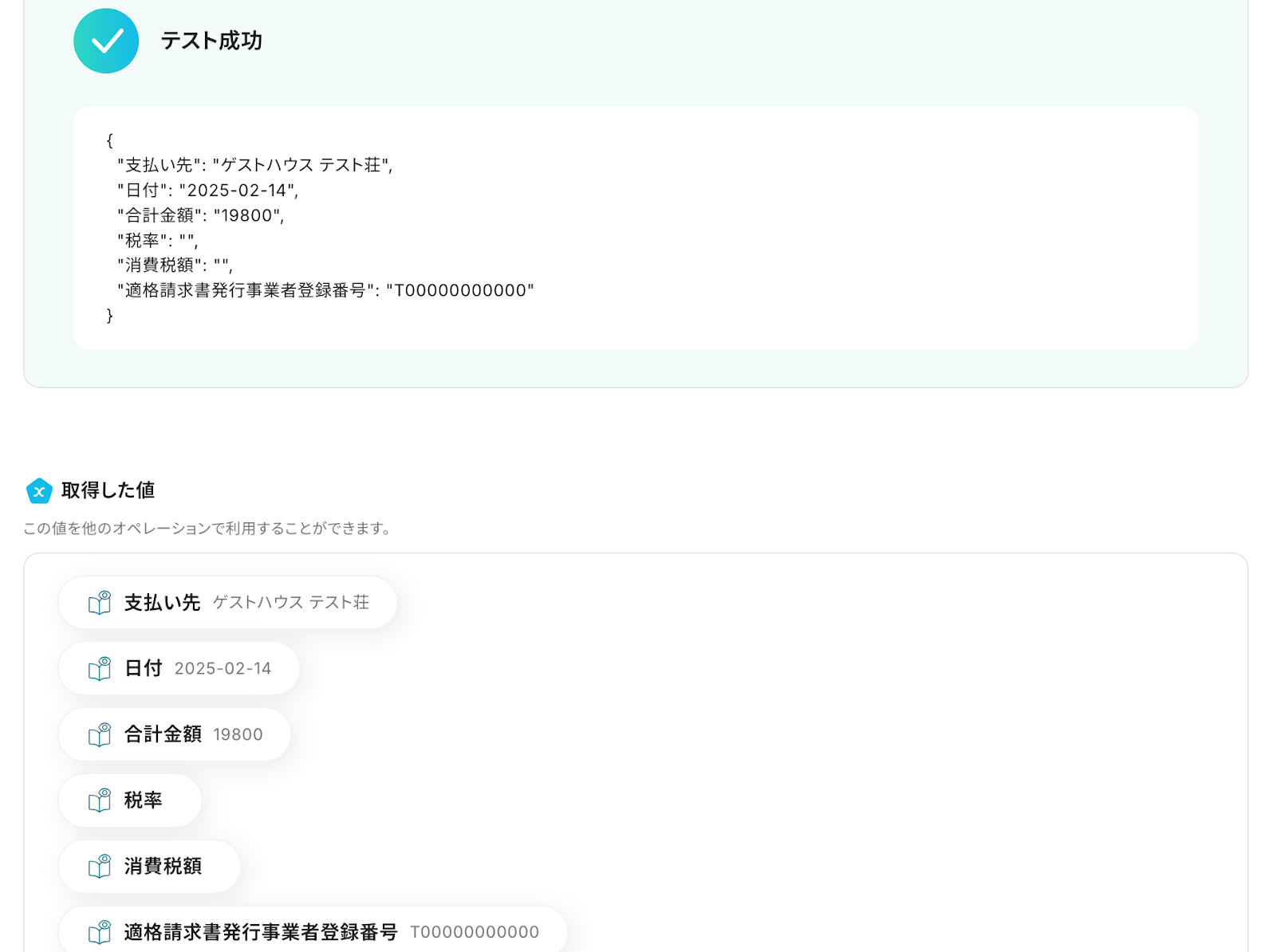Click the JSON line with T00000000000 registration number
Screen dimensions: 1276x952
tap(325, 290)
